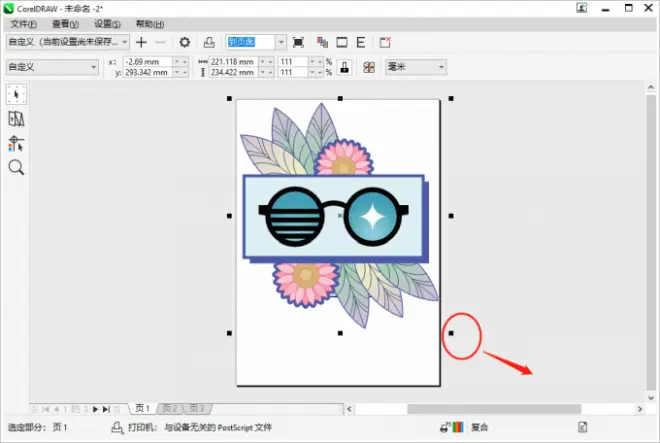Click the plus icon to save print style

pos(141,42)
